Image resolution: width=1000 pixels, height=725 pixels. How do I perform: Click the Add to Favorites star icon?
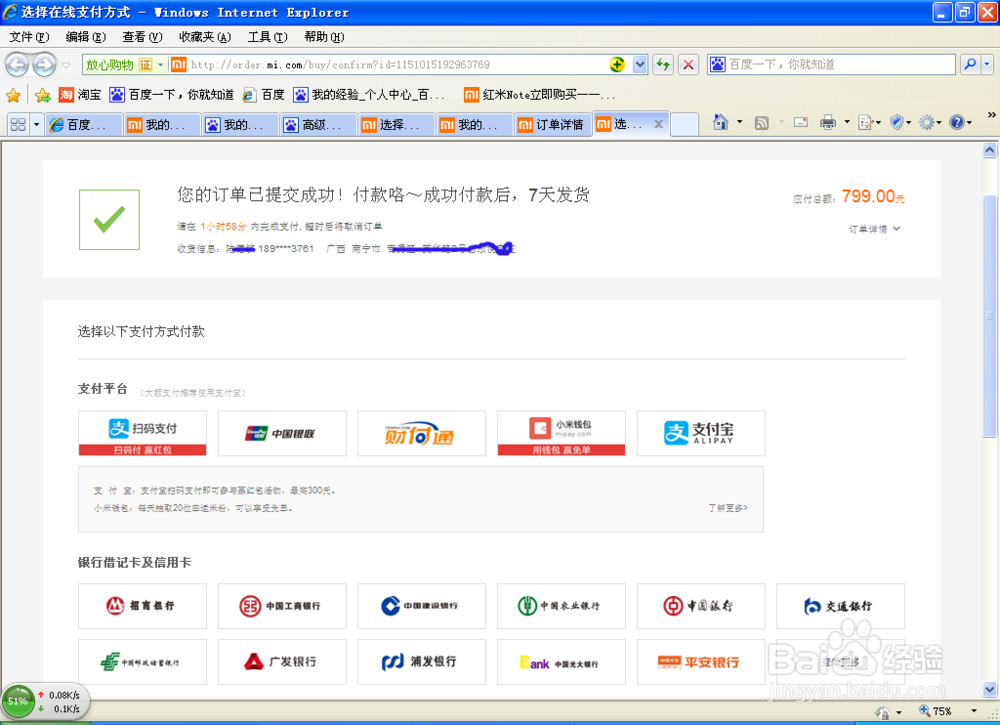click(x=42, y=95)
